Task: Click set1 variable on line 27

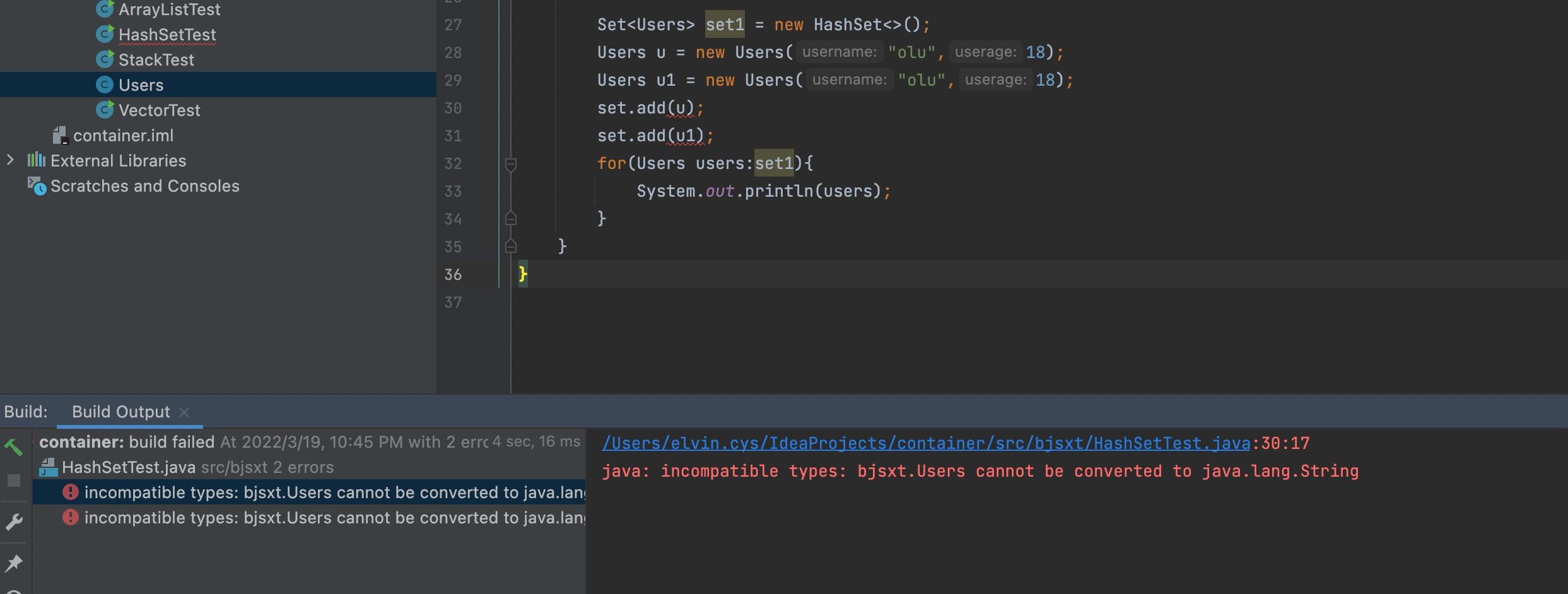Action: click(x=725, y=25)
